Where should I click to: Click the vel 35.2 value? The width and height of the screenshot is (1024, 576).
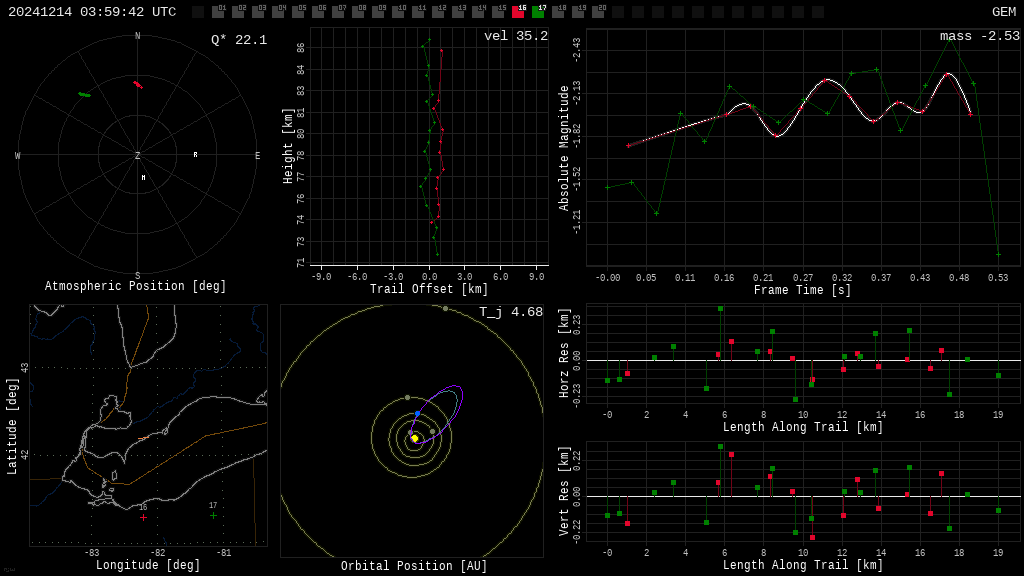pos(516,36)
